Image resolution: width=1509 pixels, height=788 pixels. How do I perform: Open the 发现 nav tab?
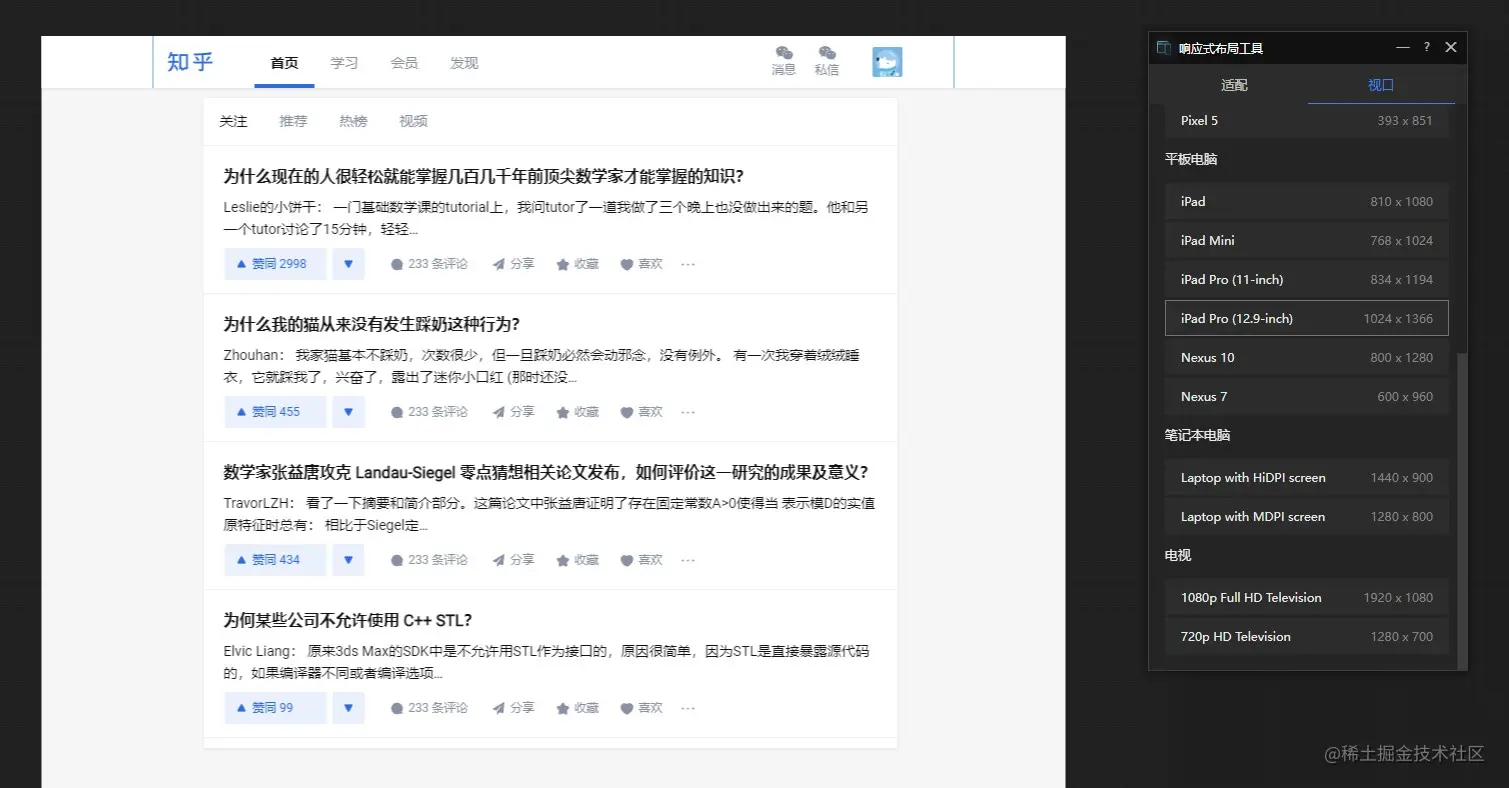click(x=464, y=63)
